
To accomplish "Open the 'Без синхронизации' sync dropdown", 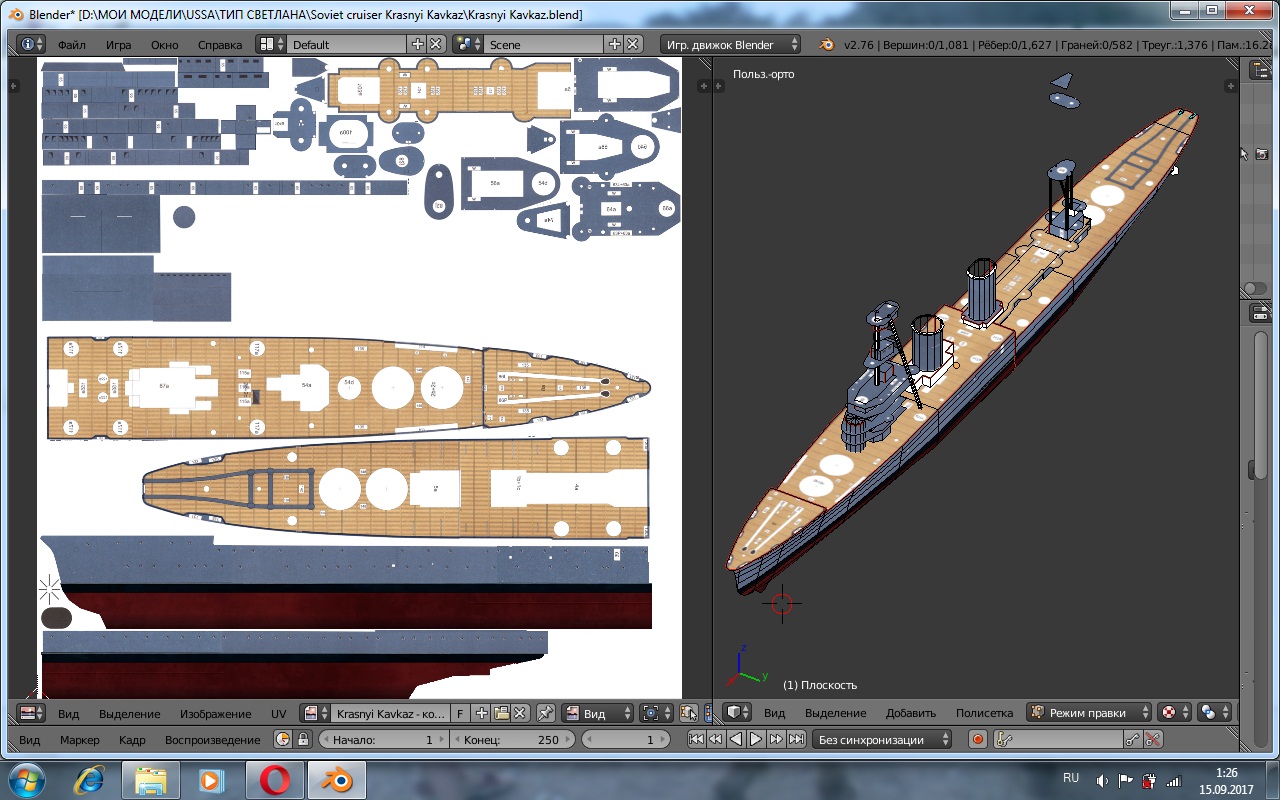I will [883, 740].
